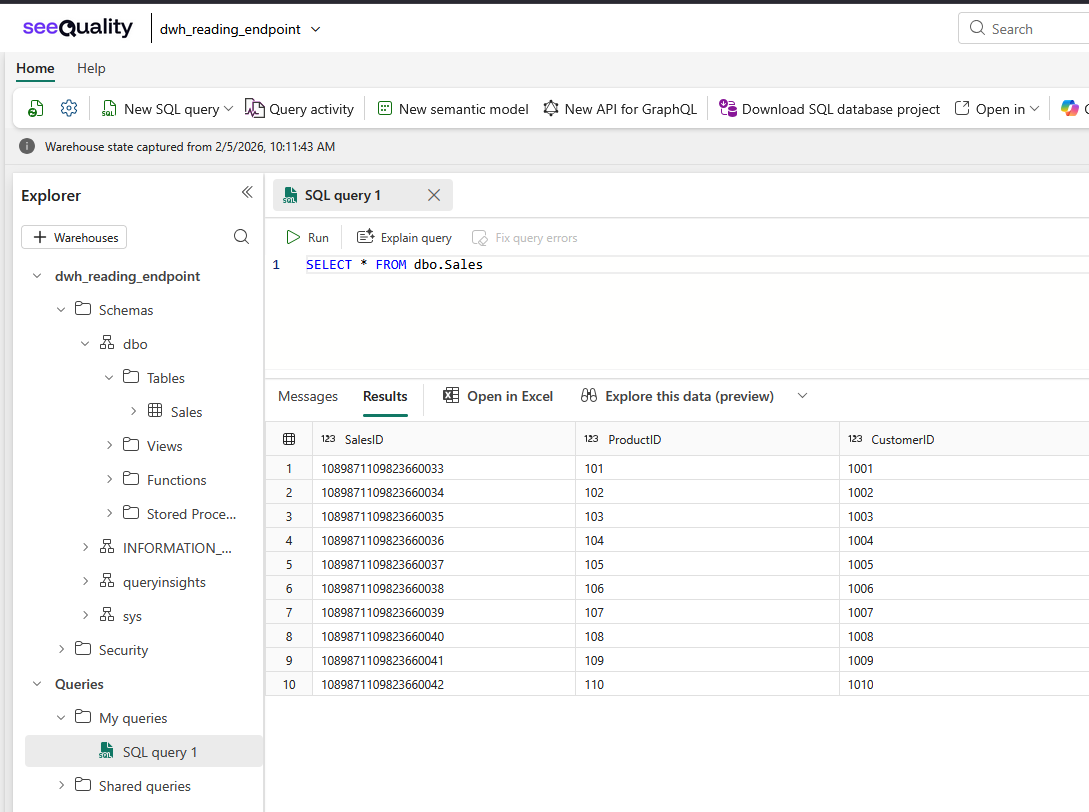
Task: Select SQL query 1 under My queries
Action: tap(159, 752)
